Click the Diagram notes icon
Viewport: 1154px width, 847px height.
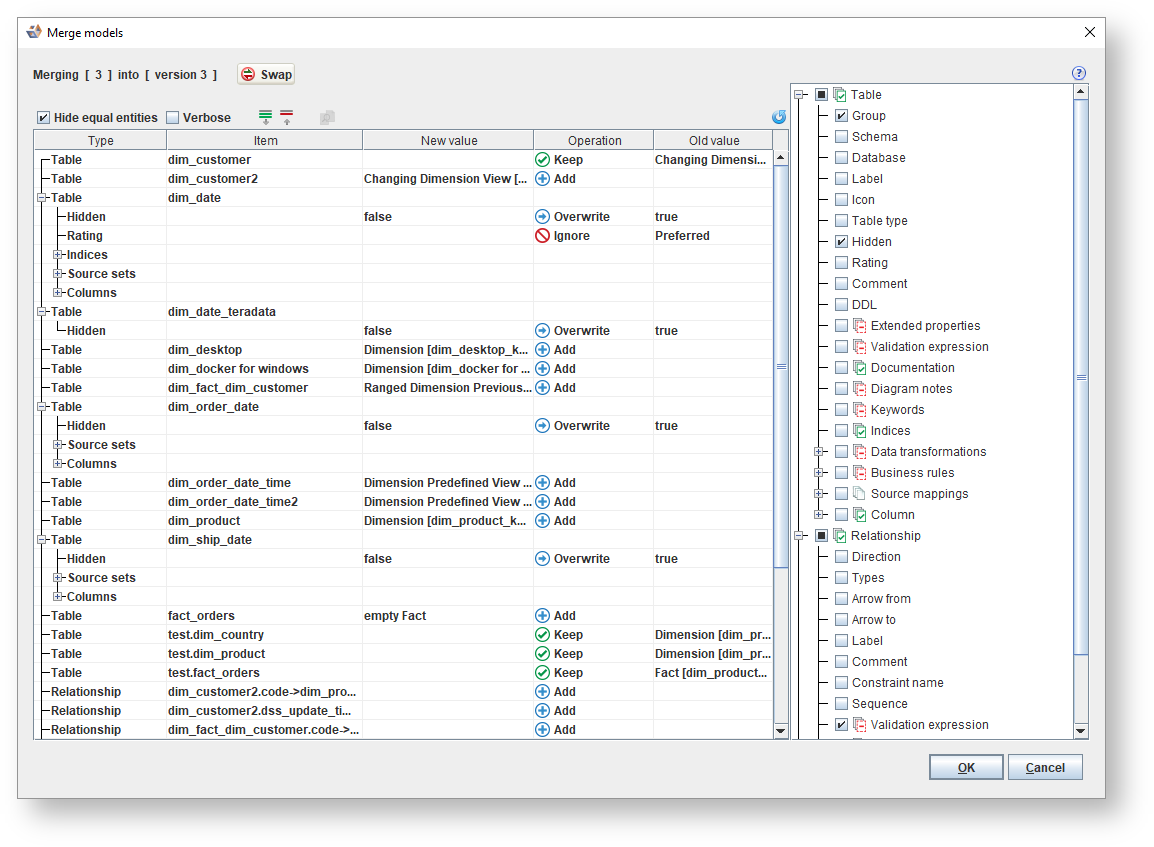coord(859,389)
